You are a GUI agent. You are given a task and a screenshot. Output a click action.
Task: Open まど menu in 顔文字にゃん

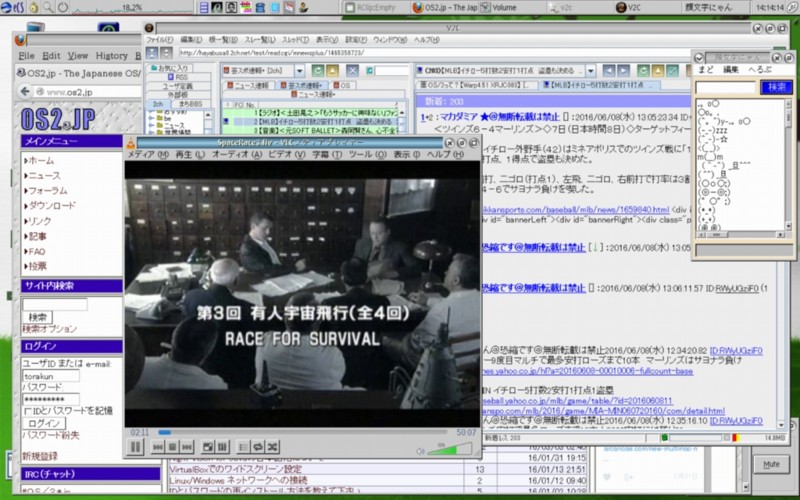pos(706,70)
